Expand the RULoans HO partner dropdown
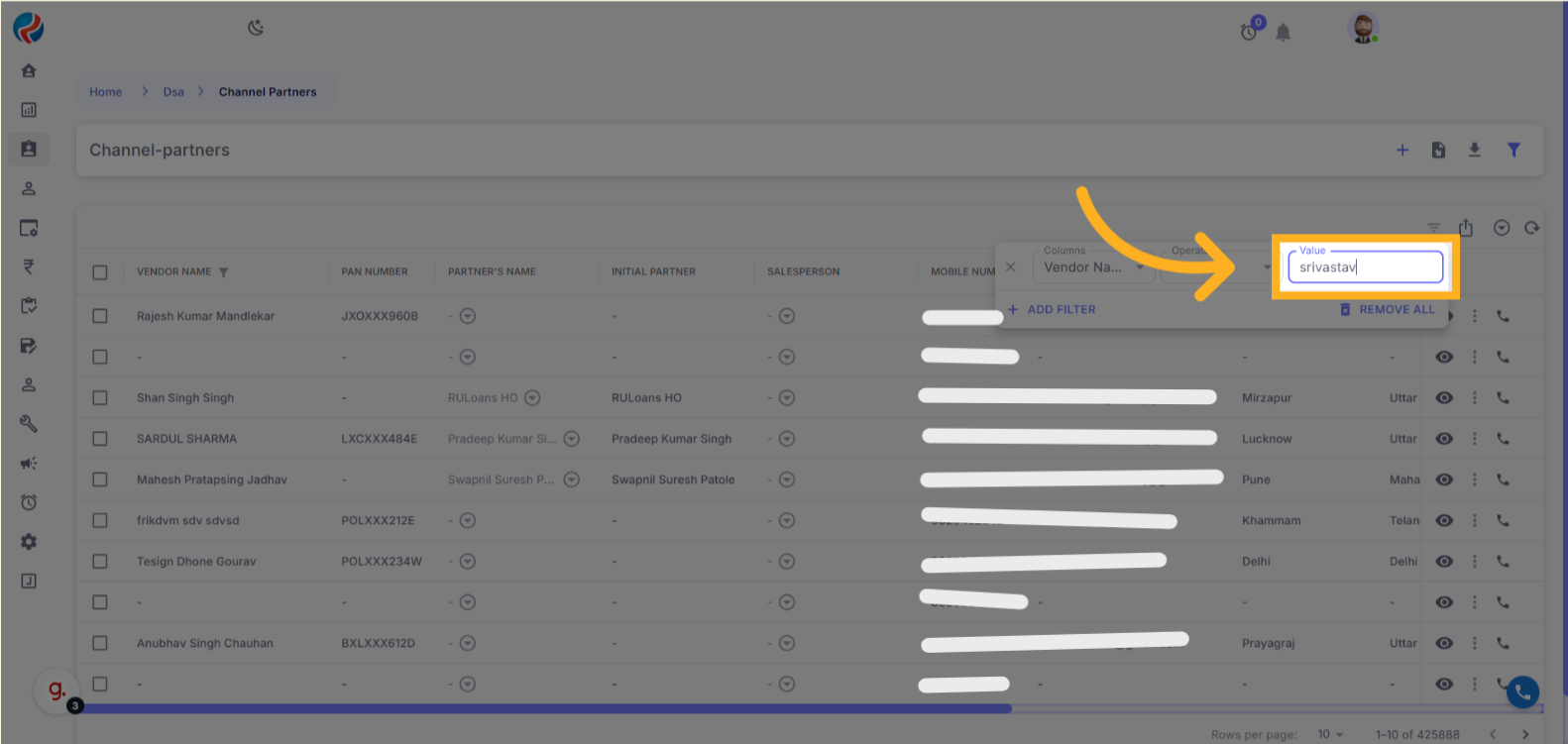Screen dimensions: 1568x744 coord(532,398)
